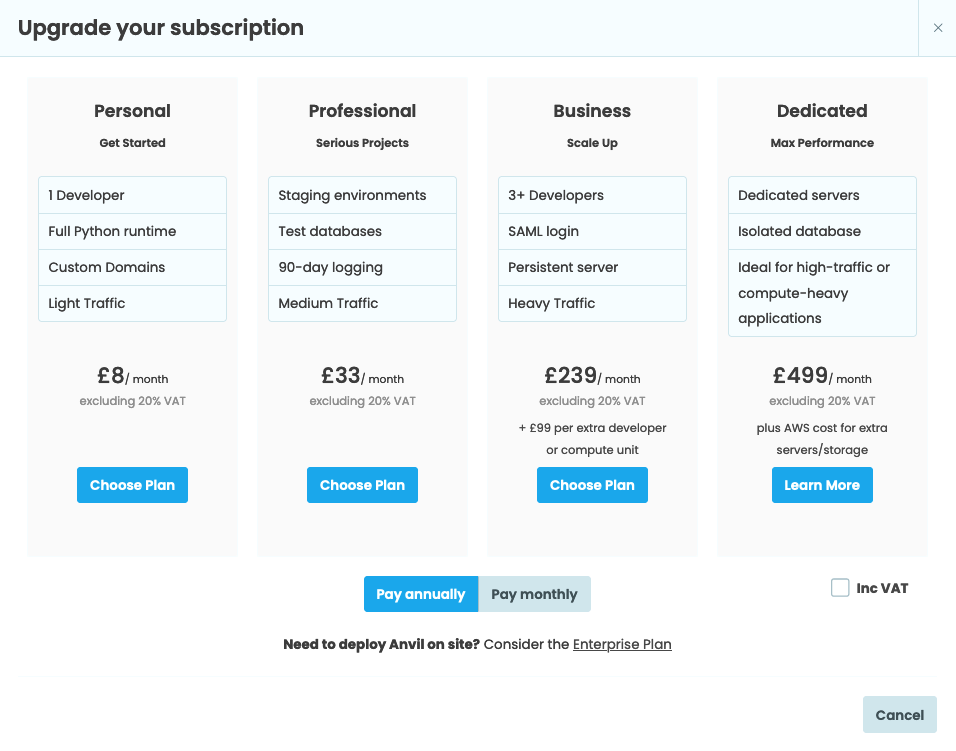956x751 pixels.
Task: Choose Plan for the Personal tier
Action: tap(132, 484)
